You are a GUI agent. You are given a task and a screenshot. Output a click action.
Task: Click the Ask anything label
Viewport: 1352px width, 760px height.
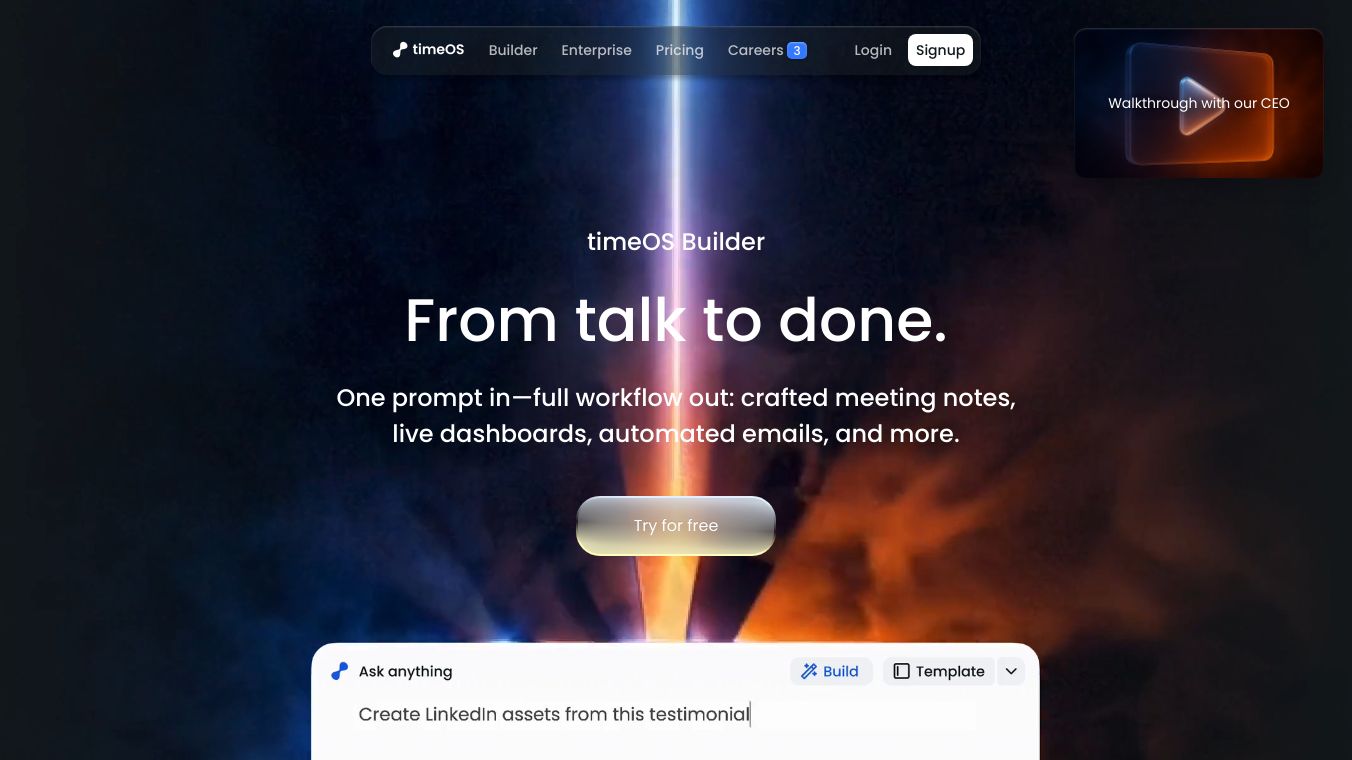[405, 671]
